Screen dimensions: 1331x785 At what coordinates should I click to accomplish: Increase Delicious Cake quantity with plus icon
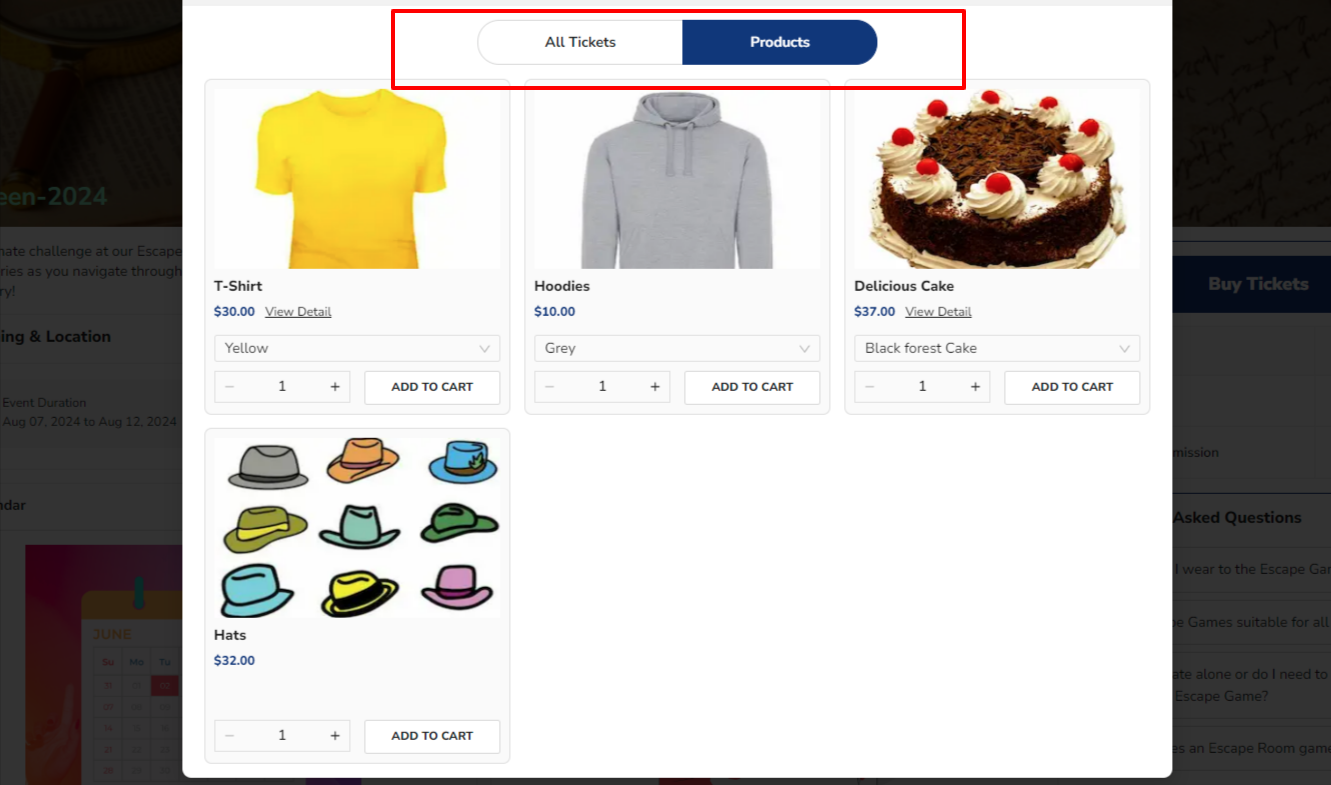point(975,387)
